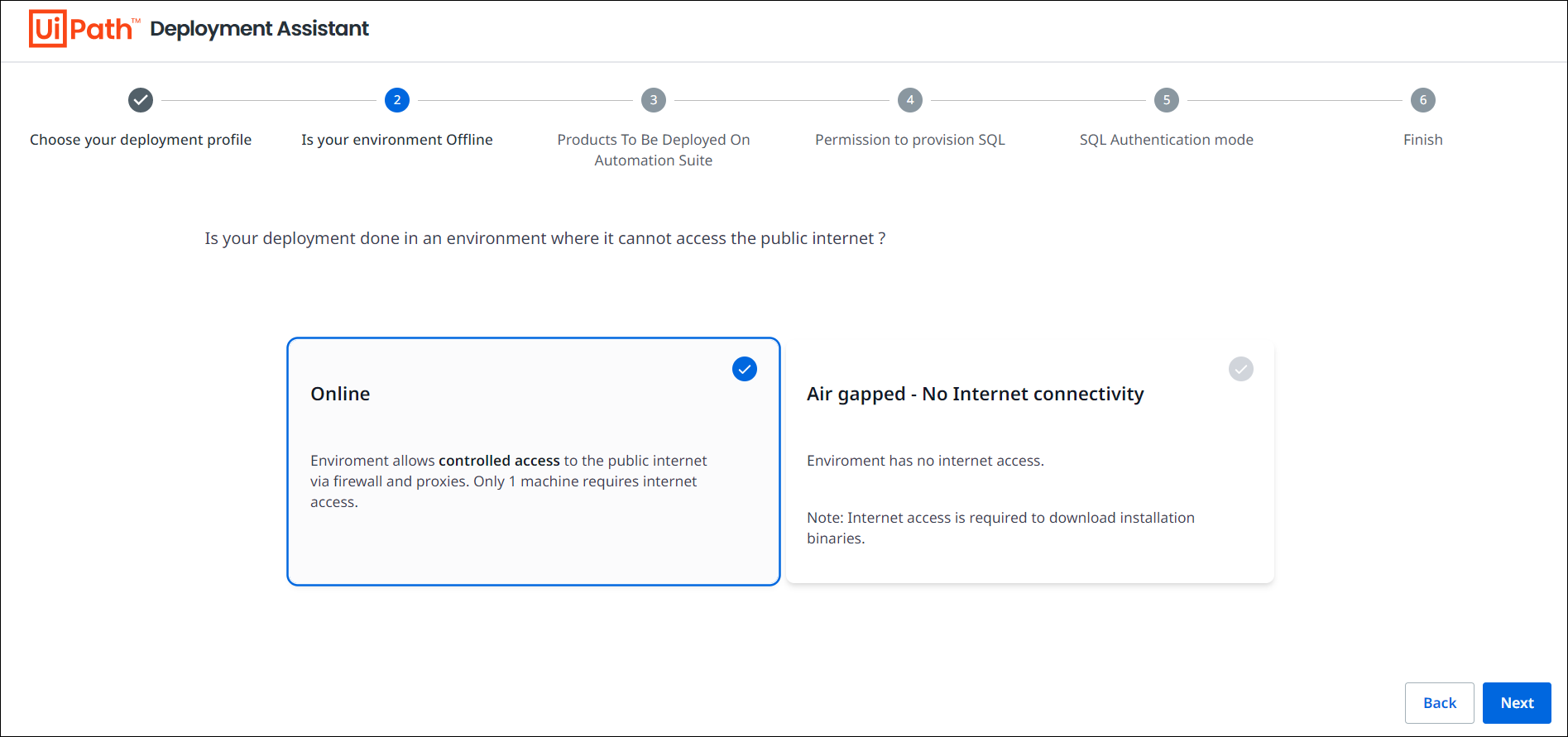Screen dimensions: 1568x737
Task: Toggle the blue checkmark on Online card
Action: [745, 369]
